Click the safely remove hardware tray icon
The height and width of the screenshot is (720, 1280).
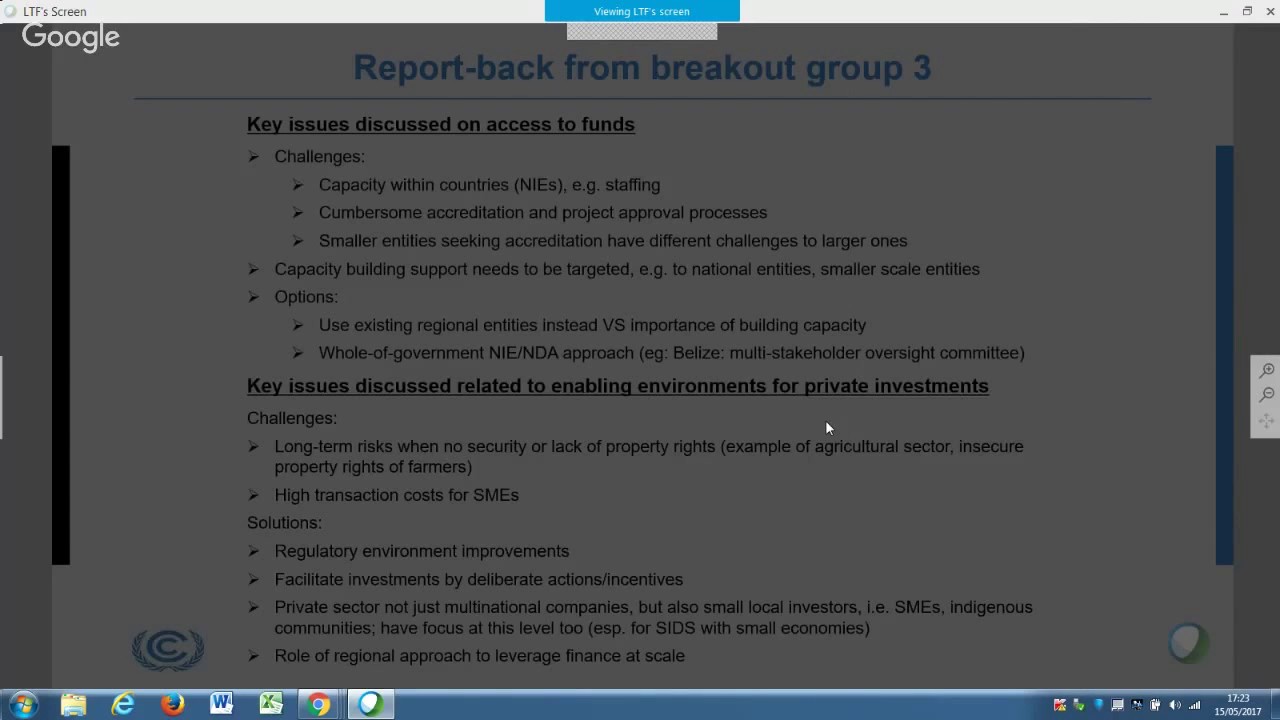click(1079, 705)
